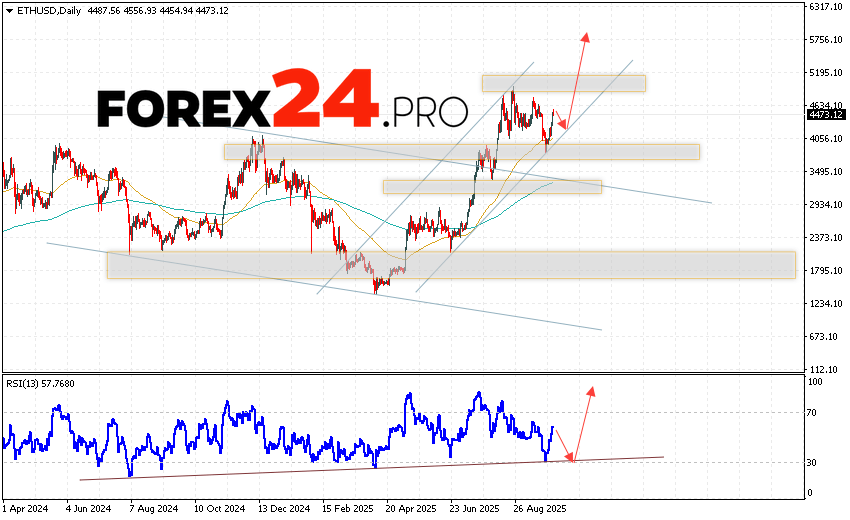Click the RSI 70 level label
The image size is (850, 520).
pos(814,412)
